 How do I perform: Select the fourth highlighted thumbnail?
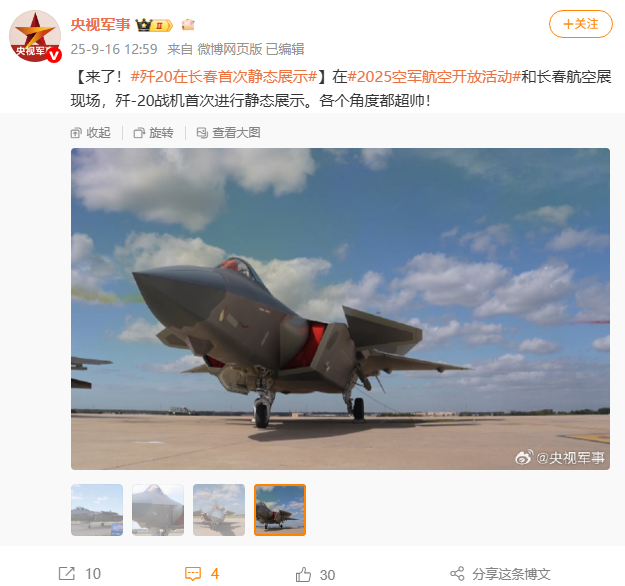pyautogui.click(x=280, y=510)
